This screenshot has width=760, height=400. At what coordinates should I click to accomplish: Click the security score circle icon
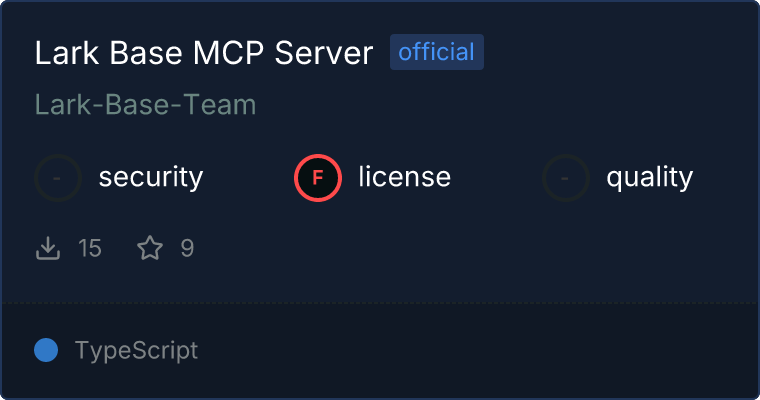click(58, 178)
